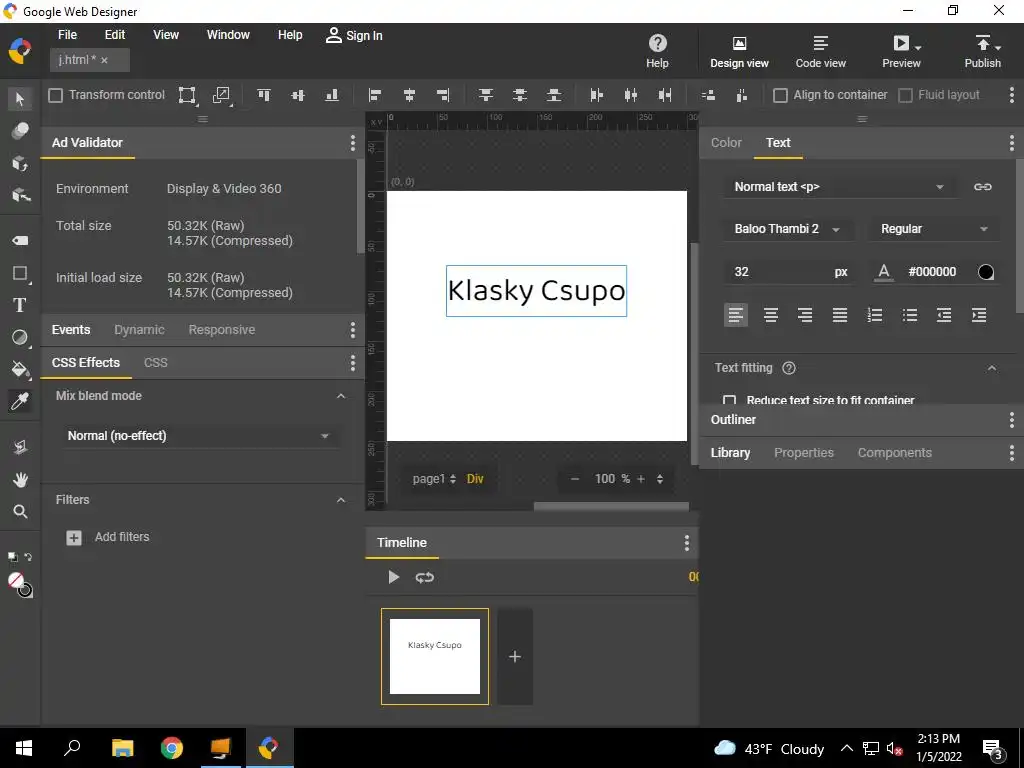Click Add filters button
Image resolution: width=1024 pixels, height=768 pixels.
(x=108, y=537)
